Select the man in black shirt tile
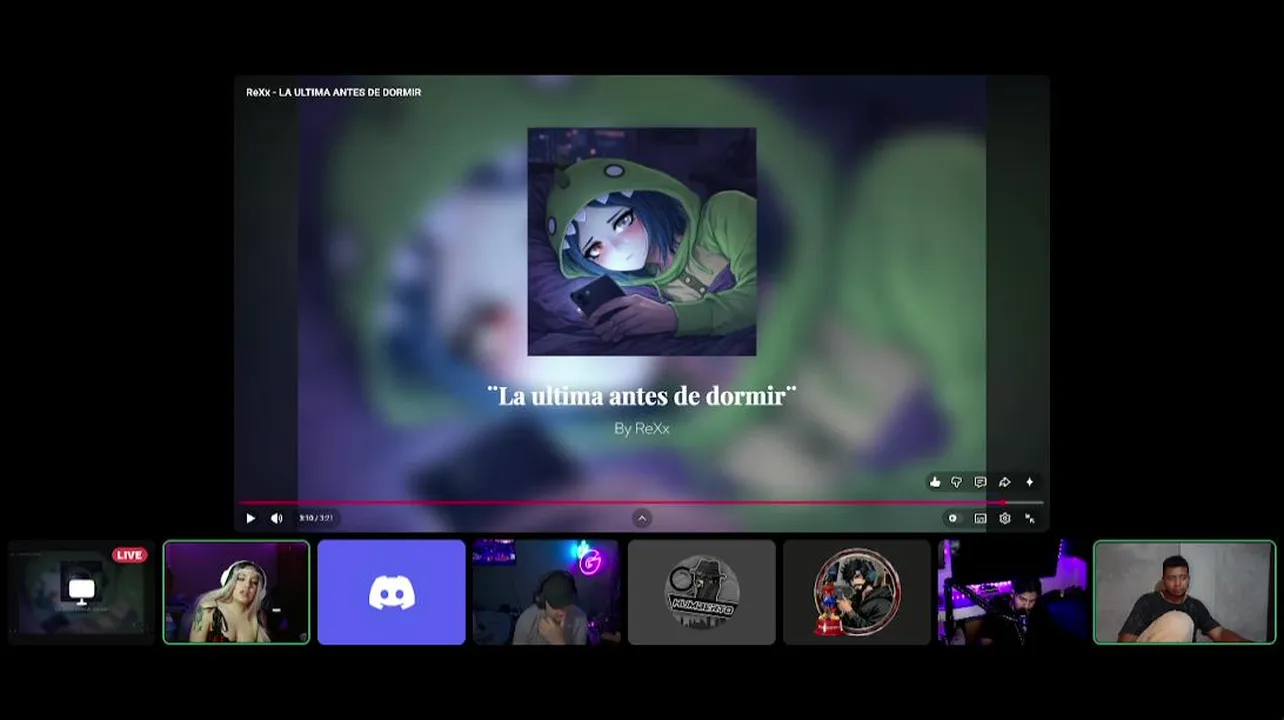This screenshot has width=1284, height=720. pyautogui.click(x=1184, y=592)
